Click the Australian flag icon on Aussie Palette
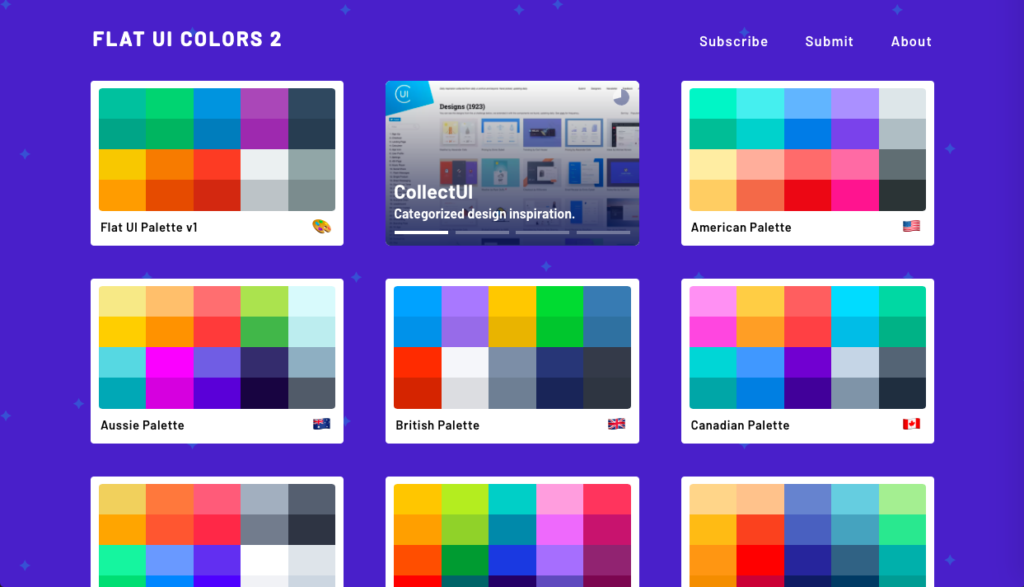This screenshot has width=1024, height=587. [x=321, y=425]
